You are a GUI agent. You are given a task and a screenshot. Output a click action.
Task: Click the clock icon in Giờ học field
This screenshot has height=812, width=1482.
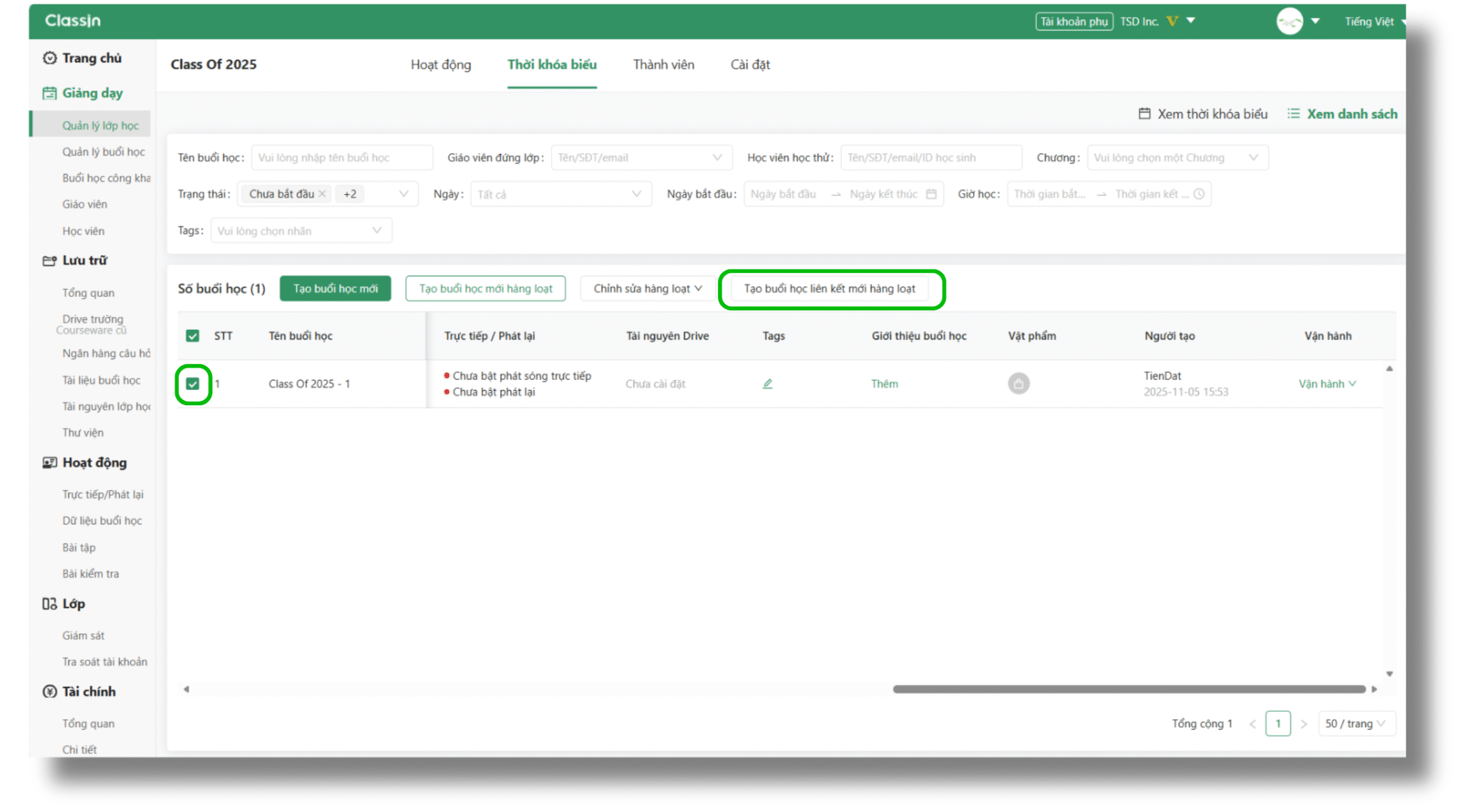pos(1198,194)
